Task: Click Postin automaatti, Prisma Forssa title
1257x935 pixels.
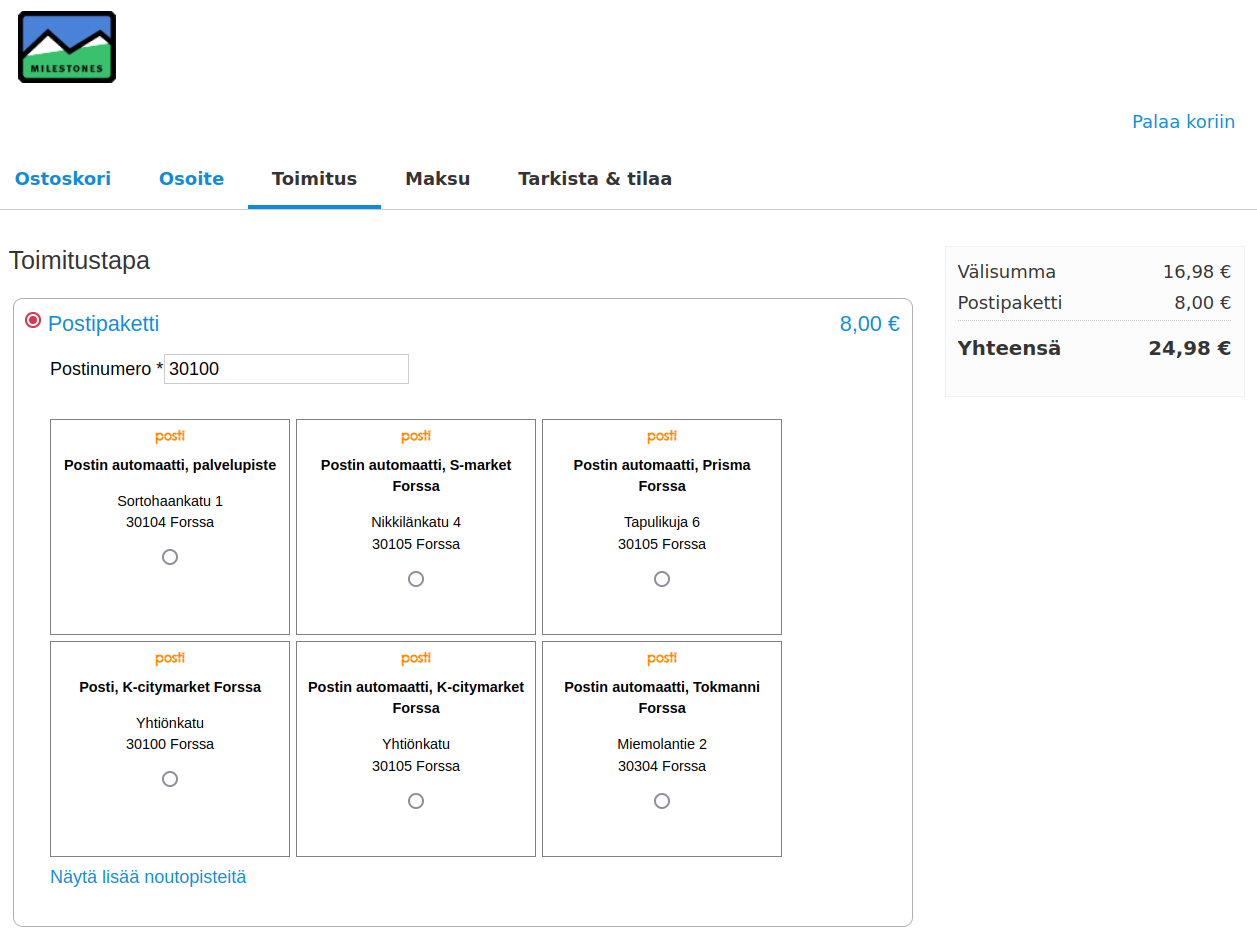Action: [662, 476]
